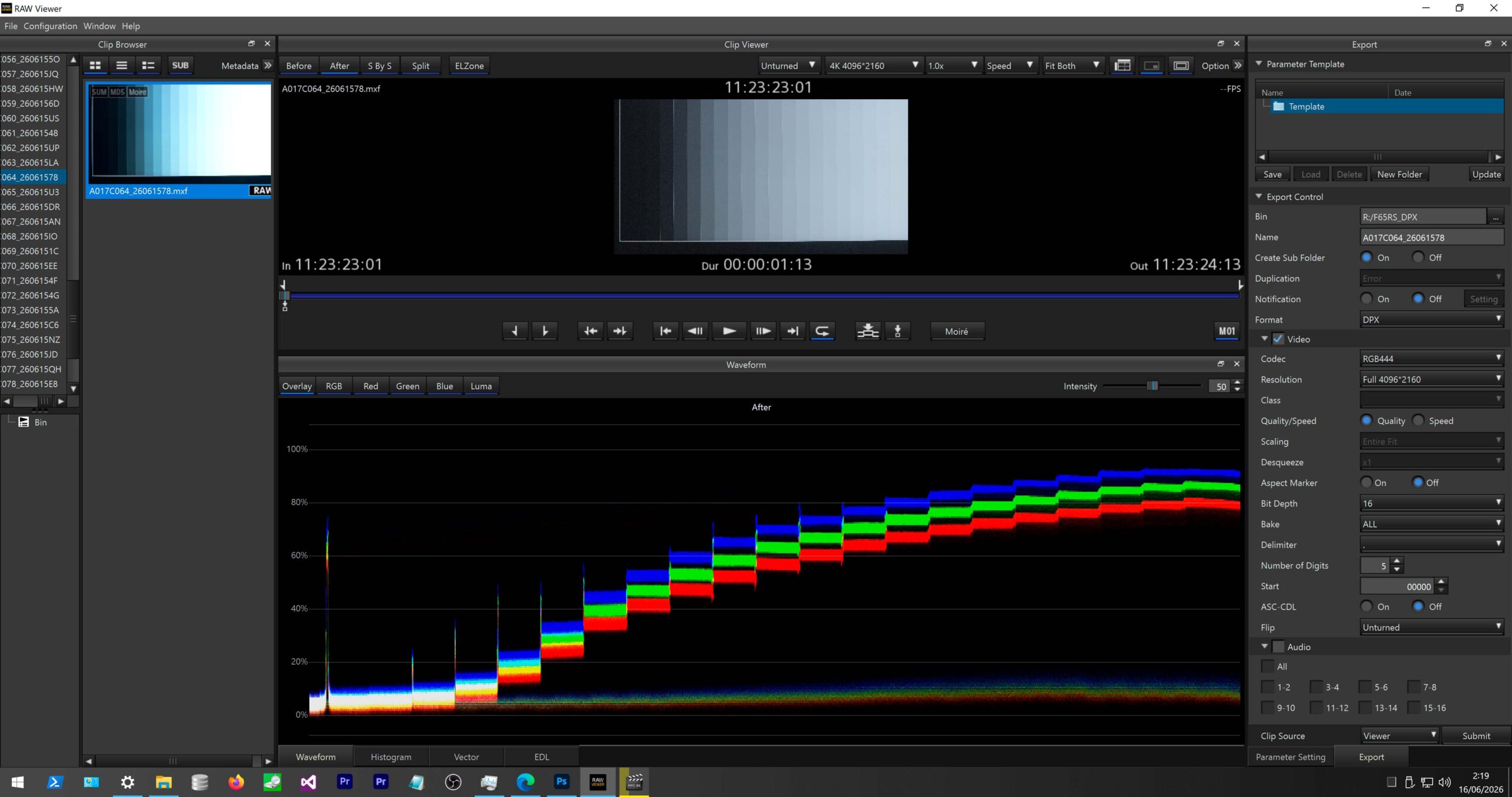Check audio channels 1-2
Image resolution: width=1512 pixels, height=797 pixels.
click(x=1267, y=687)
